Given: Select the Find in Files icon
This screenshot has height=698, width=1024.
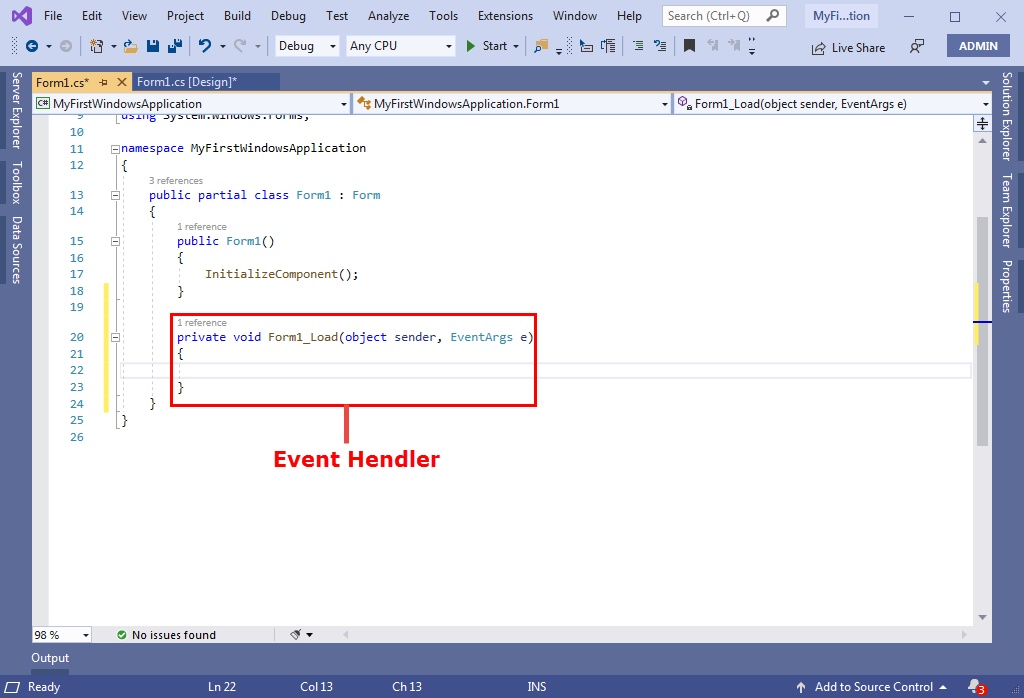Looking at the screenshot, I should tap(542, 46).
